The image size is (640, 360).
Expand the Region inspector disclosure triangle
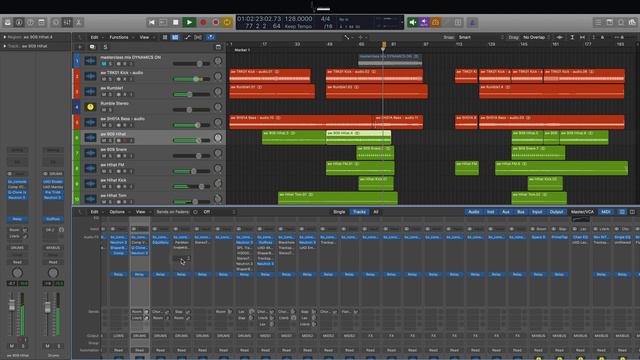pos(4,37)
